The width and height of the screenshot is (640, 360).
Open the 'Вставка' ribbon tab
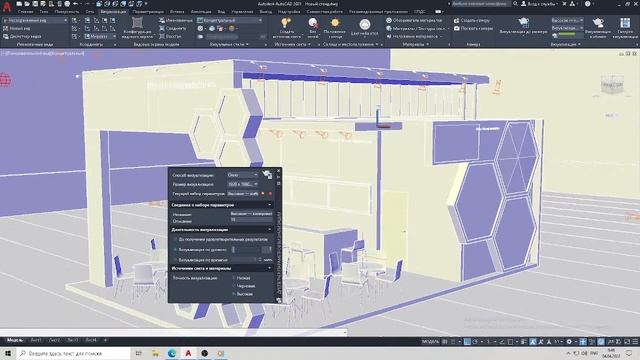pyautogui.click(x=177, y=12)
